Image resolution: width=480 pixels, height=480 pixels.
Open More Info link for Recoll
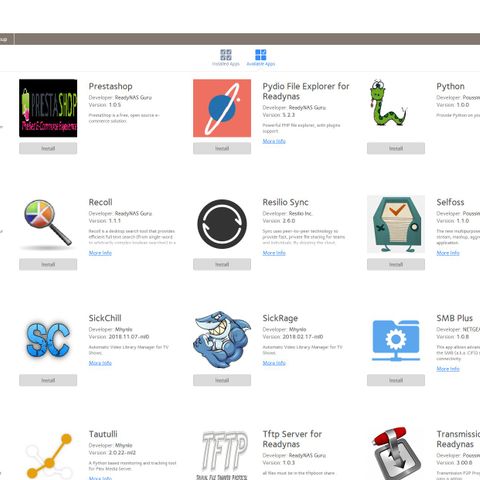click(100, 253)
